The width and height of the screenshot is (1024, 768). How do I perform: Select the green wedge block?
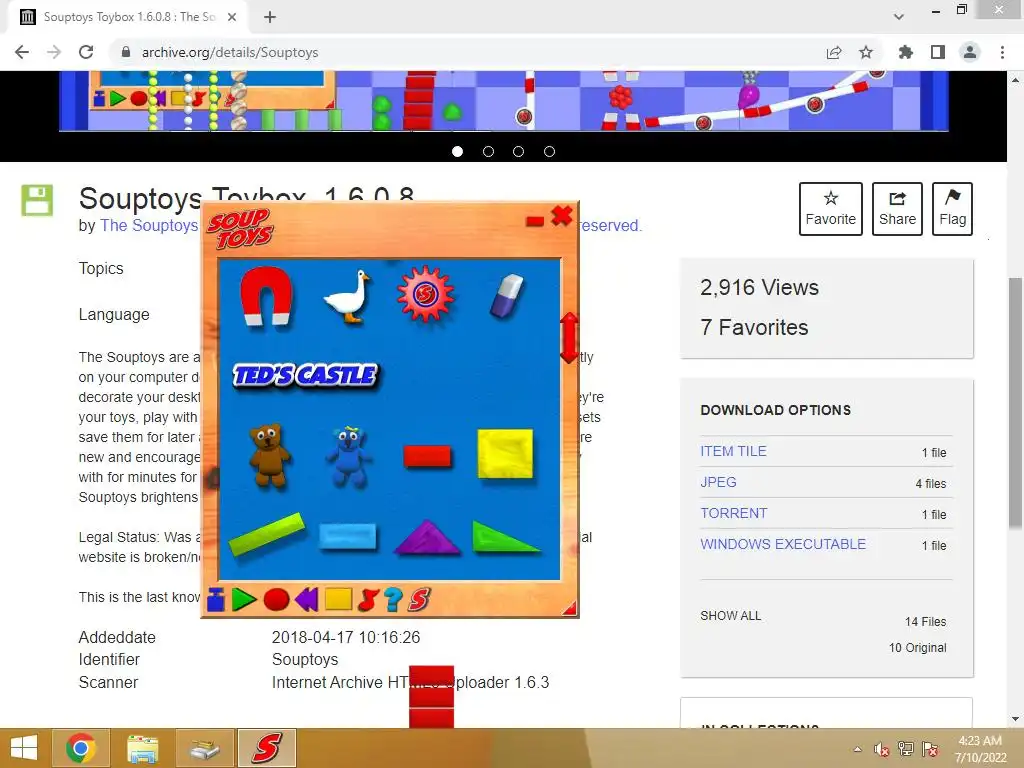tap(505, 537)
